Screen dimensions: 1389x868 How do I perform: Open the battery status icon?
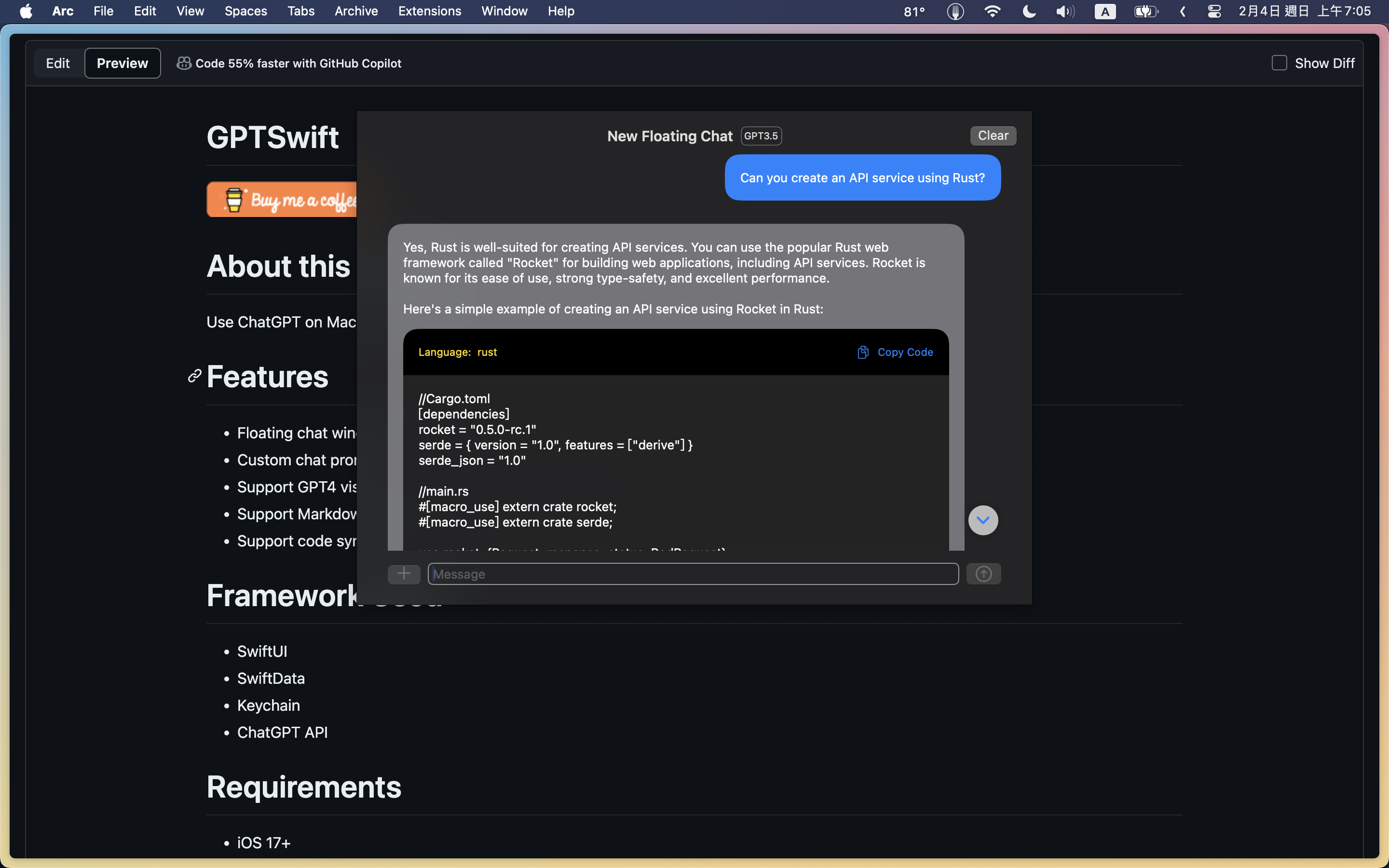(1146, 11)
